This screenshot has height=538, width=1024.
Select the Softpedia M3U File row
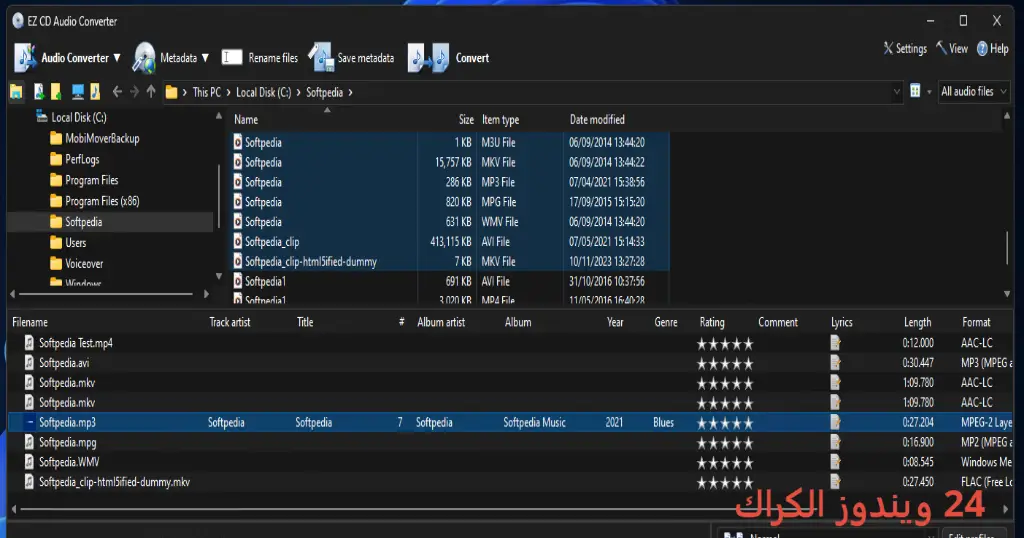(451, 142)
